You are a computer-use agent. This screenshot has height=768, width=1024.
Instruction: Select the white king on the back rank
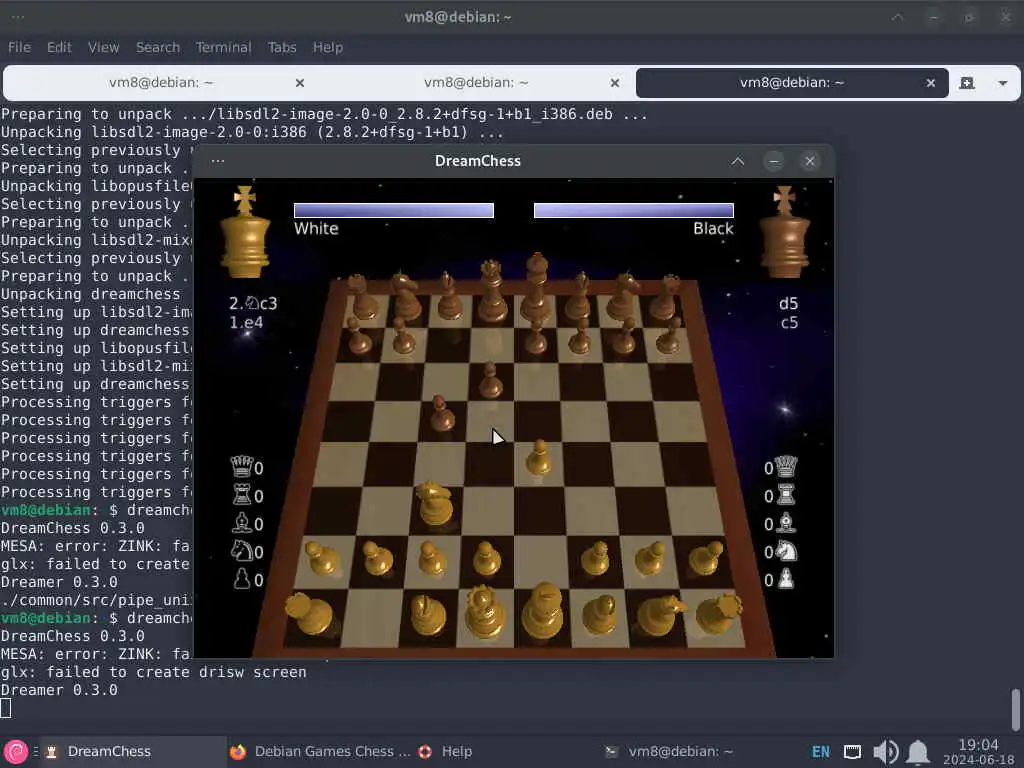pyautogui.click(x=543, y=611)
